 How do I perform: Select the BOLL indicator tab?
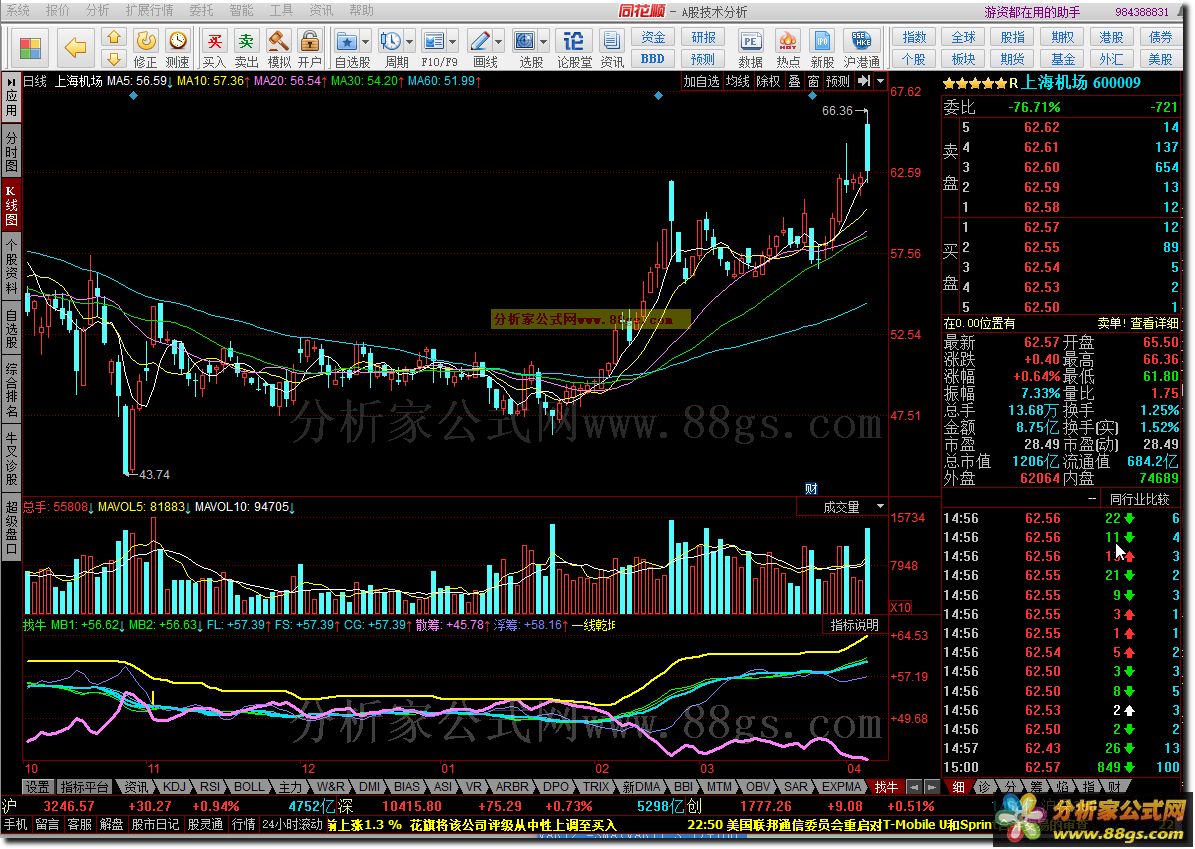click(248, 787)
